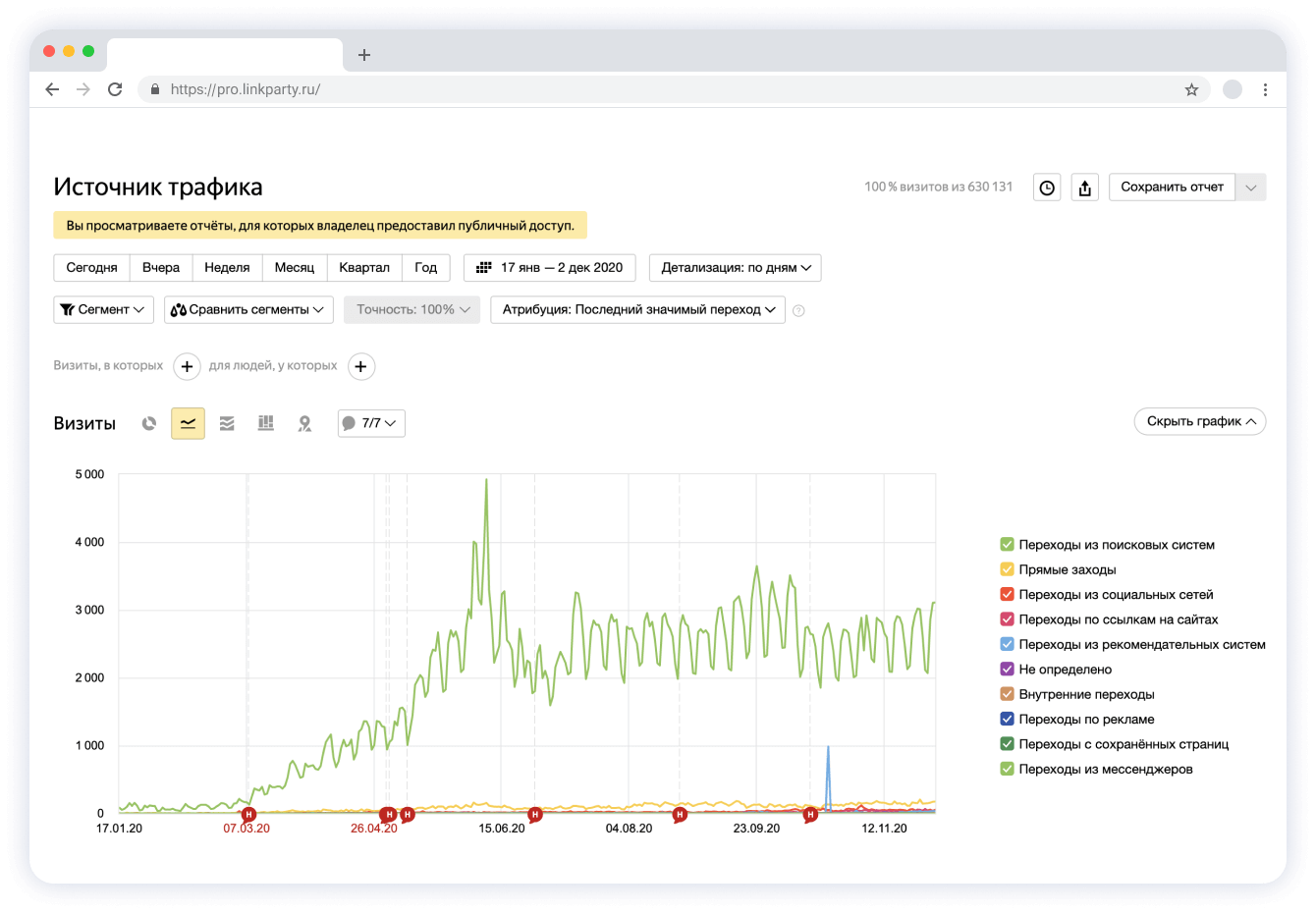The height and width of the screenshot is (913, 1316).
Task: Choose the column chart view icon
Action: point(266,423)
